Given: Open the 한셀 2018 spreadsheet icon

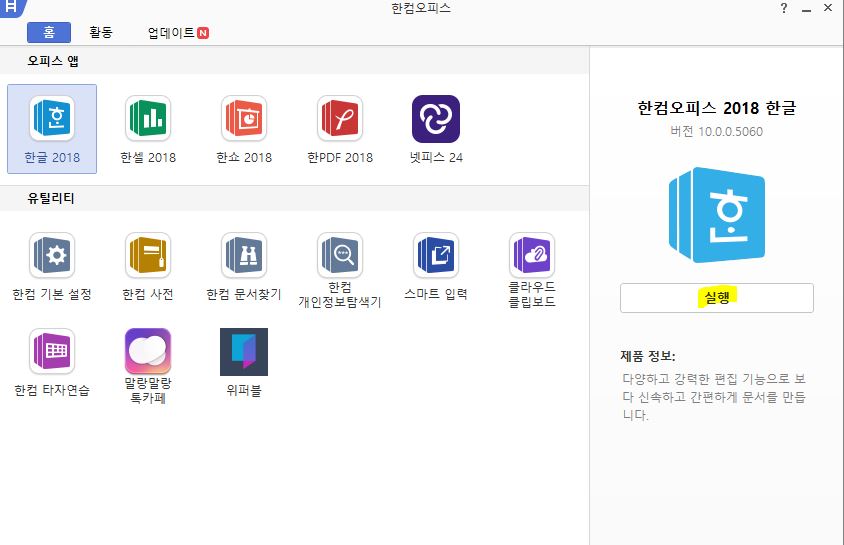Looking at the screenshot, I should (x=148, y=118).
